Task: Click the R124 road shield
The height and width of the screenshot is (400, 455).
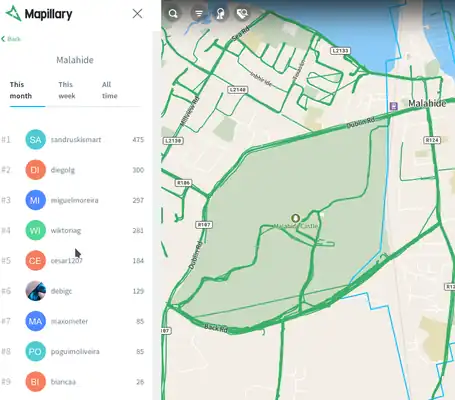Action: 432,140
